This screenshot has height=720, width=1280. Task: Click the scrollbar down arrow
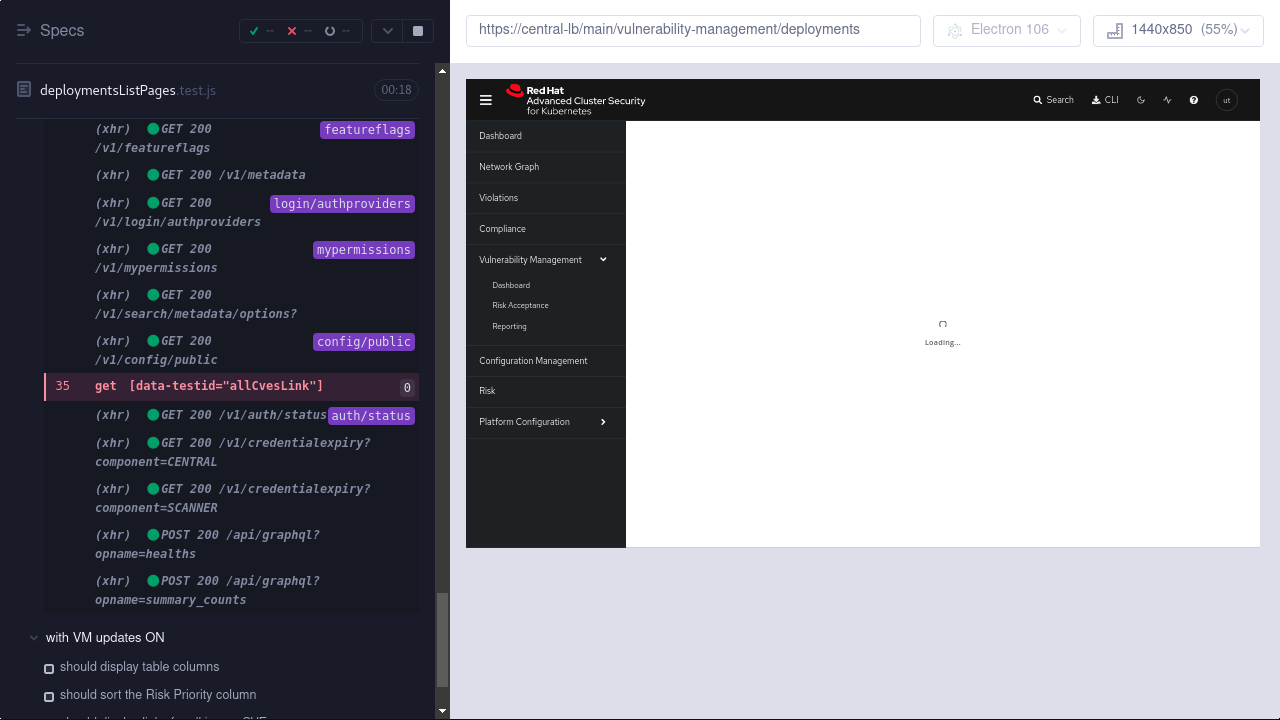click(x=443, y=711)
